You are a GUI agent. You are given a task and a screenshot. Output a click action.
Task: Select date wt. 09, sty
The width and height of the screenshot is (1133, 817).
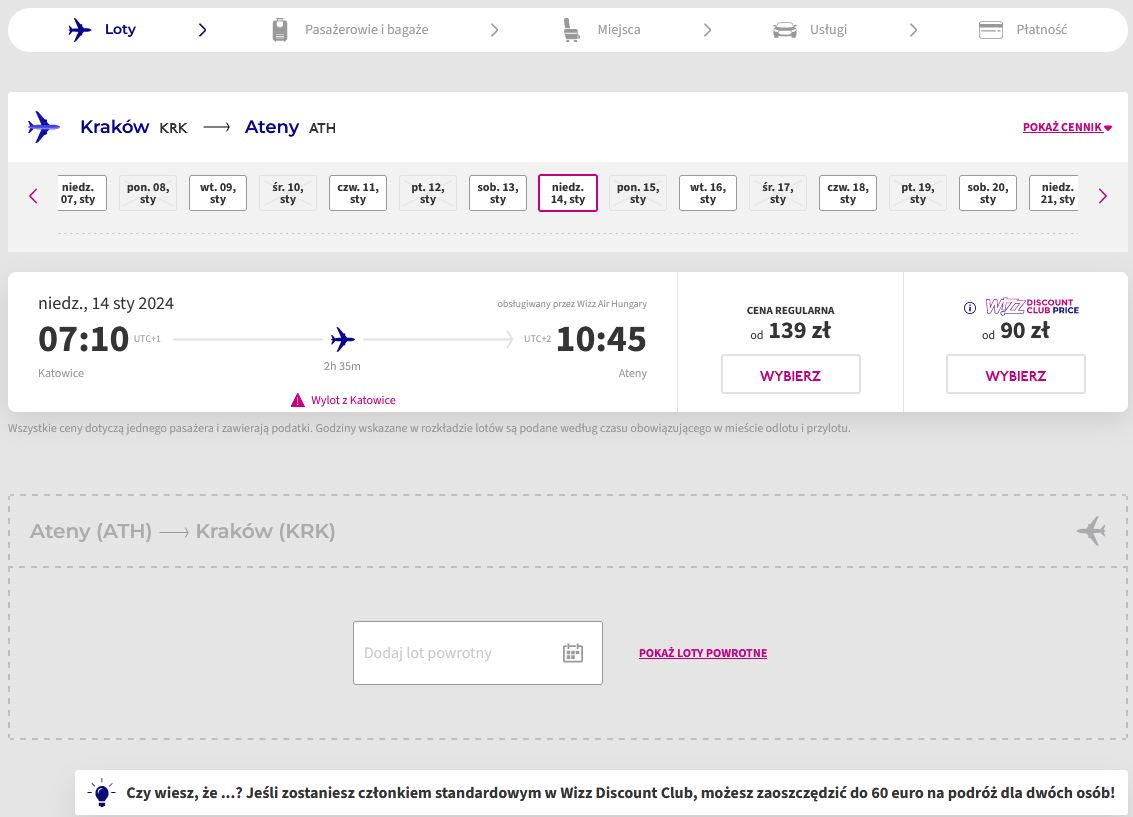[x=218, y=193]
